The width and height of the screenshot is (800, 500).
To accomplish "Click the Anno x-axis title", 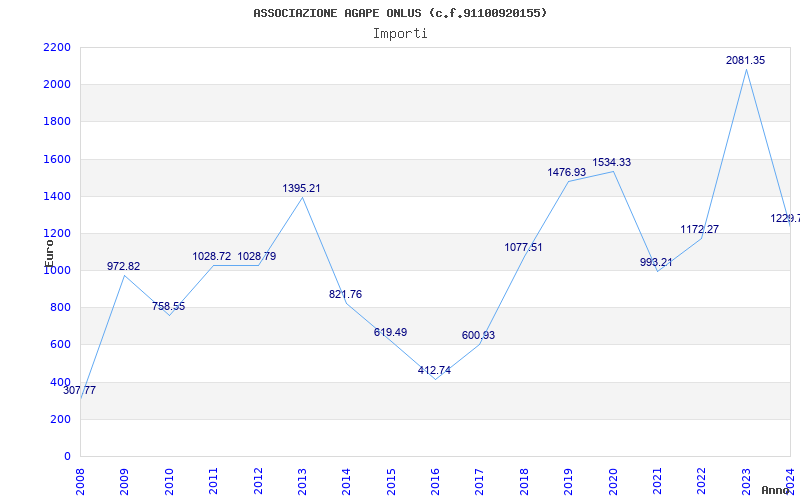I will (x=776, y=490).
